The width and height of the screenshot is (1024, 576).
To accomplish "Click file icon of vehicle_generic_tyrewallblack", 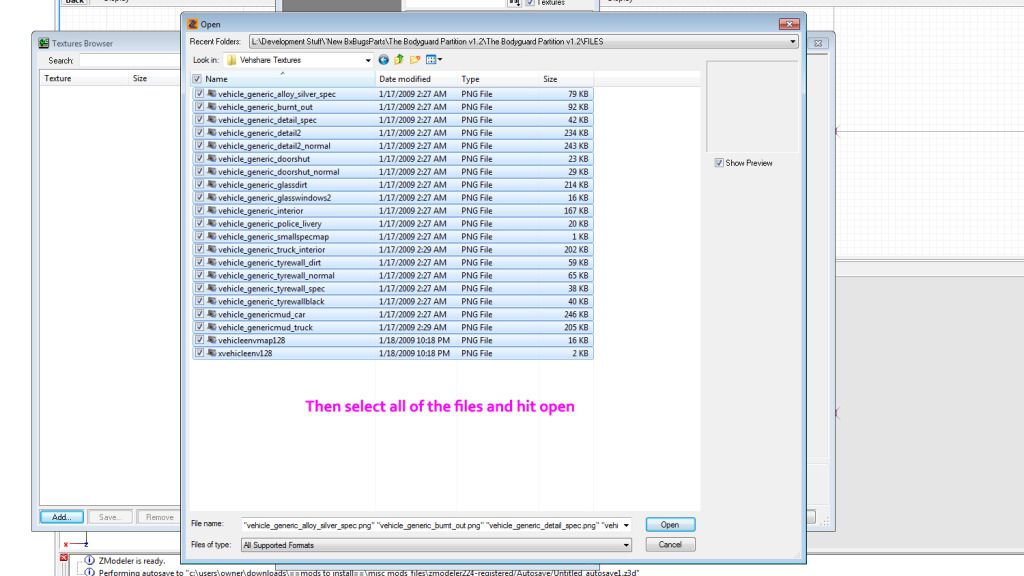I will coord(212,301).
